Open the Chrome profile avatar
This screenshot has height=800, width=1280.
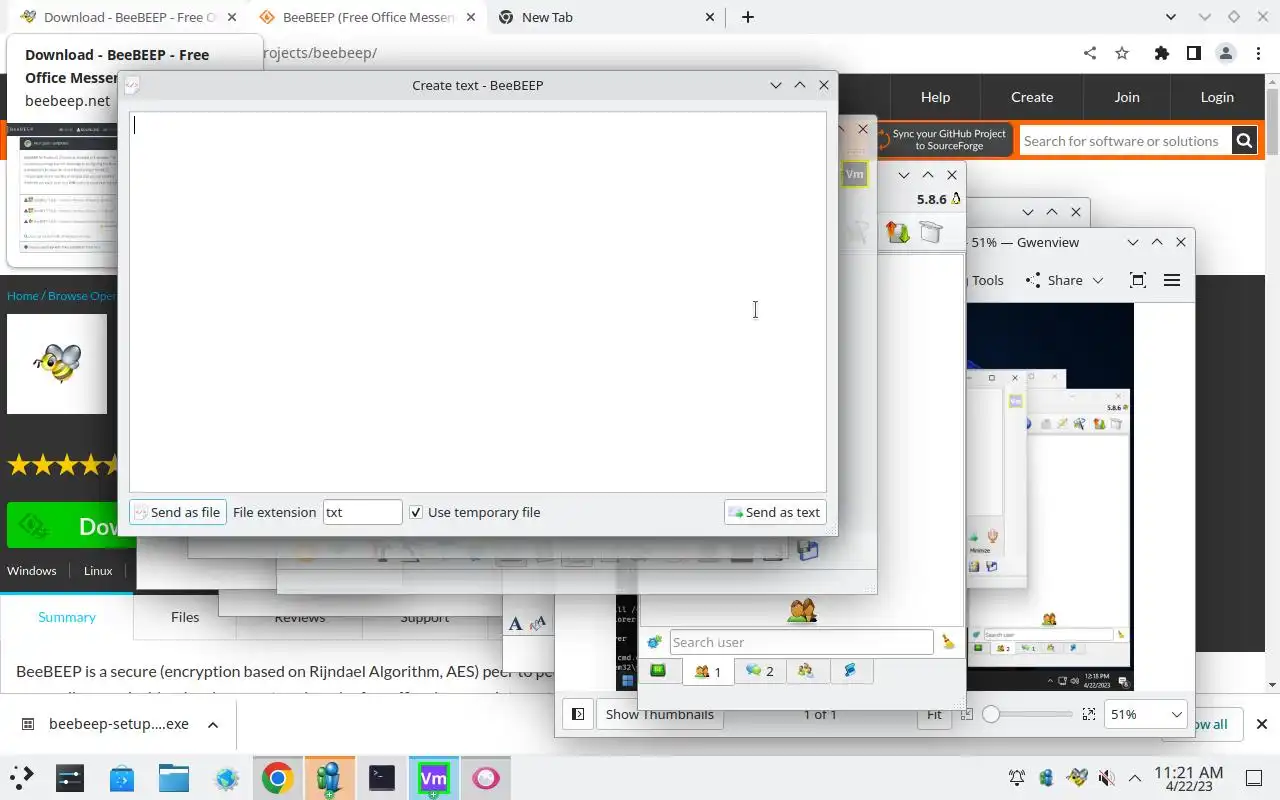pos(1226,53)
